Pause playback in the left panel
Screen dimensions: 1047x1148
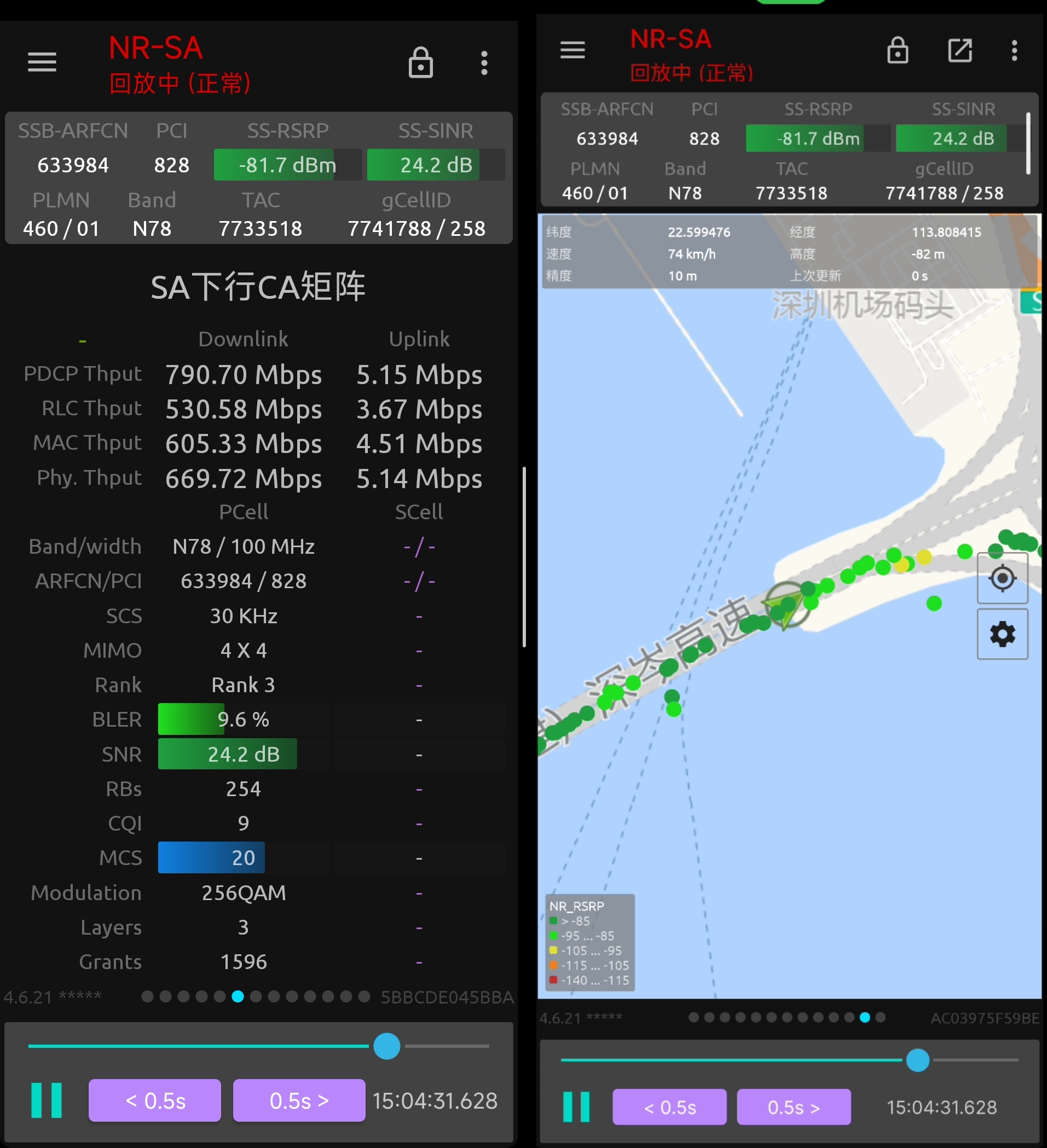[46, 1100]
